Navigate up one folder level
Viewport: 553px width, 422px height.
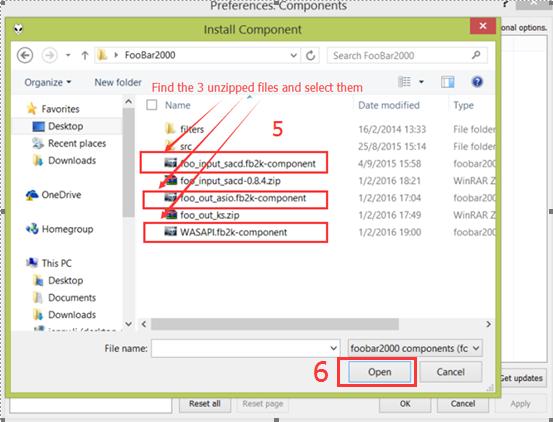coord(85,55)
